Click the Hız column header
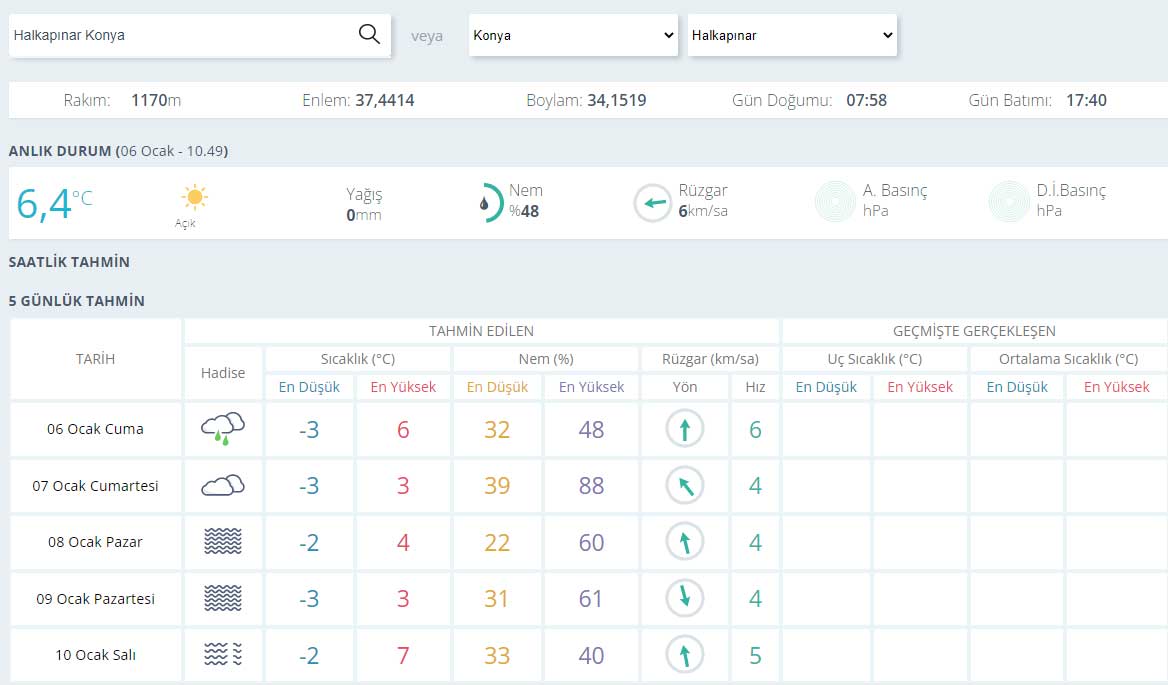 point(755,387)
